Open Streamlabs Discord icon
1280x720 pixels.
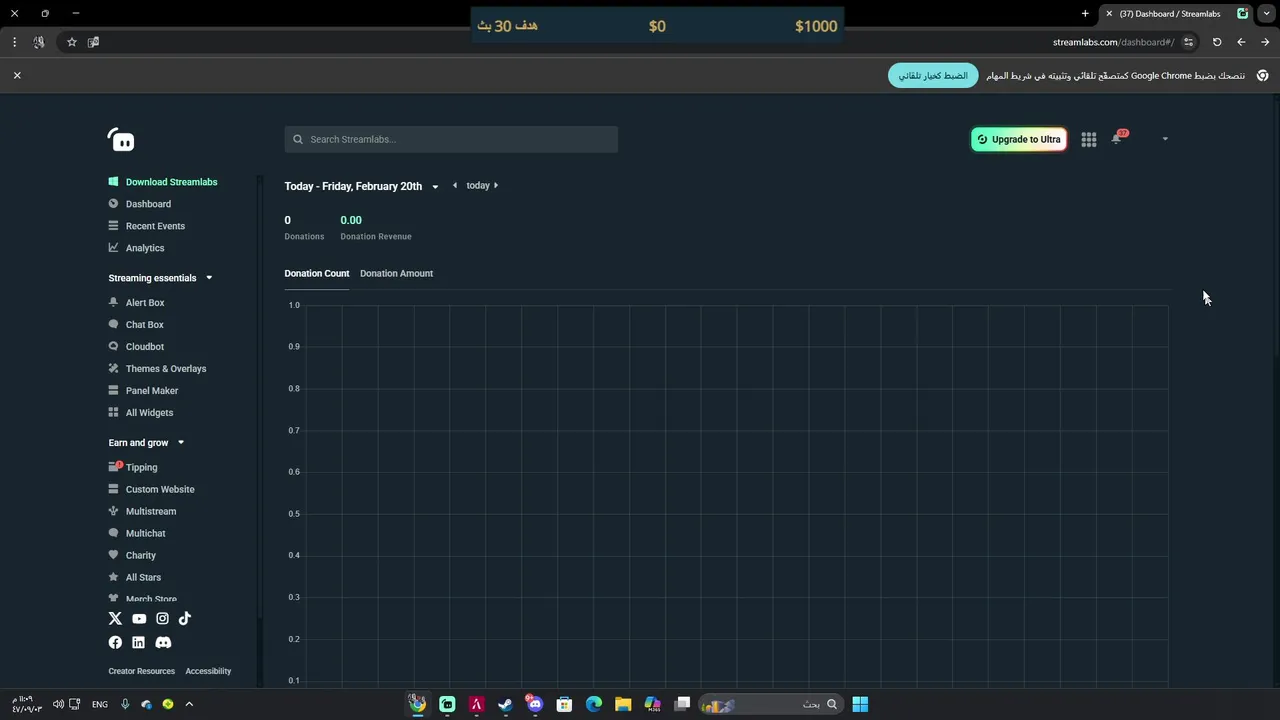pos(163,643)
